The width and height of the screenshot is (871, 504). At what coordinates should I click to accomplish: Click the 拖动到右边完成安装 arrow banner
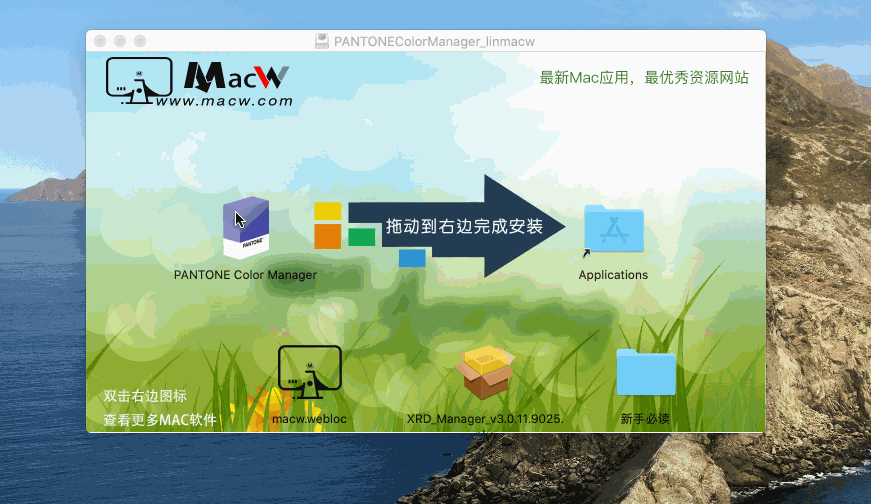click(x=464, y=227)
